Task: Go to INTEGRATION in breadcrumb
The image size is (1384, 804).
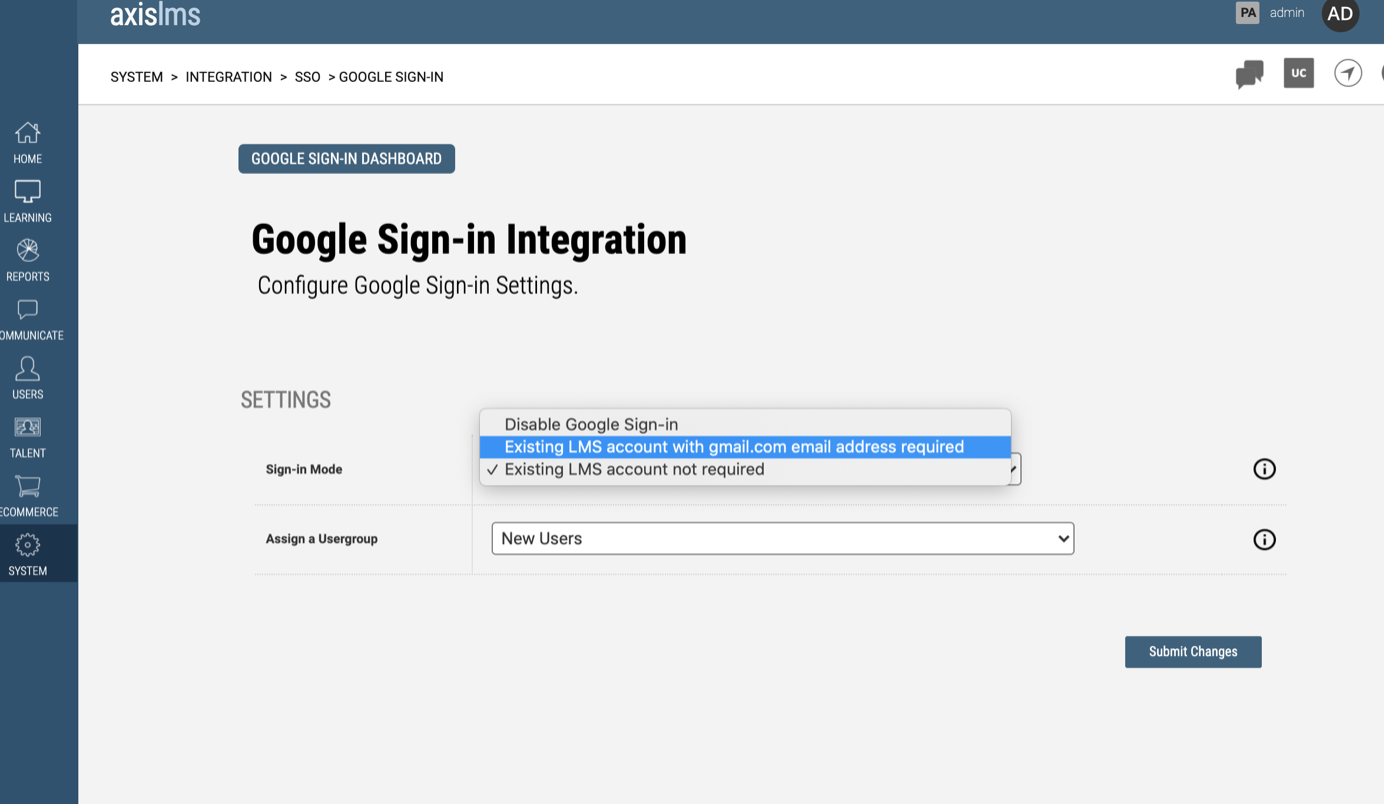Action: [x=229, y=77]
